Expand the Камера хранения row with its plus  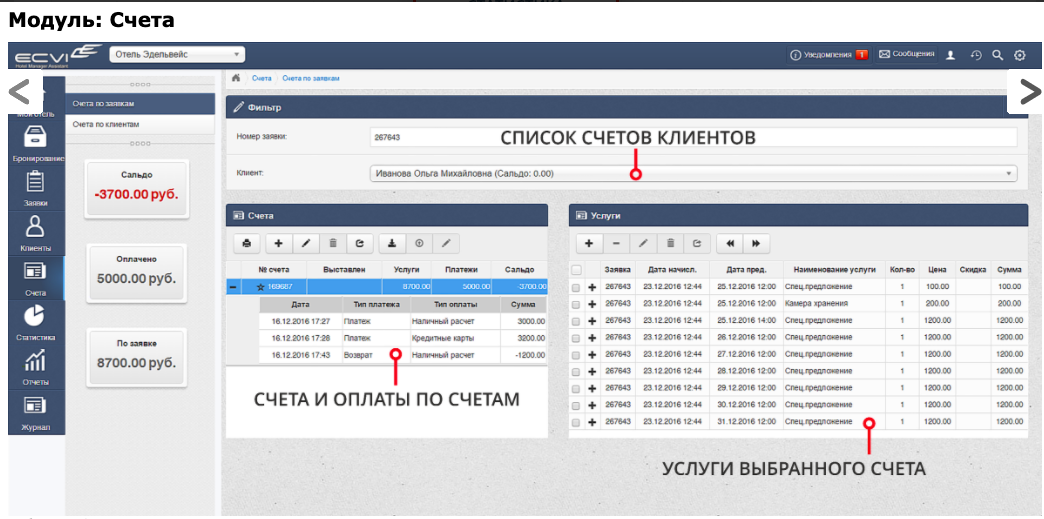(x=593, y=304)
